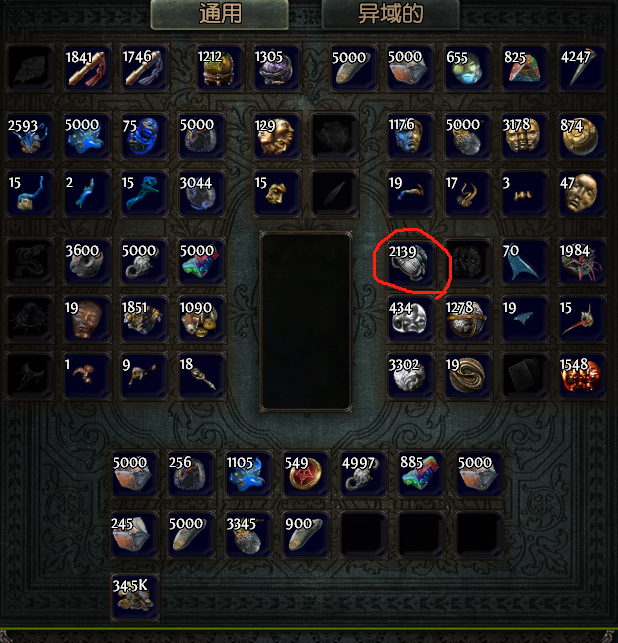Switch to the 通用 tab

coord(219,14)
